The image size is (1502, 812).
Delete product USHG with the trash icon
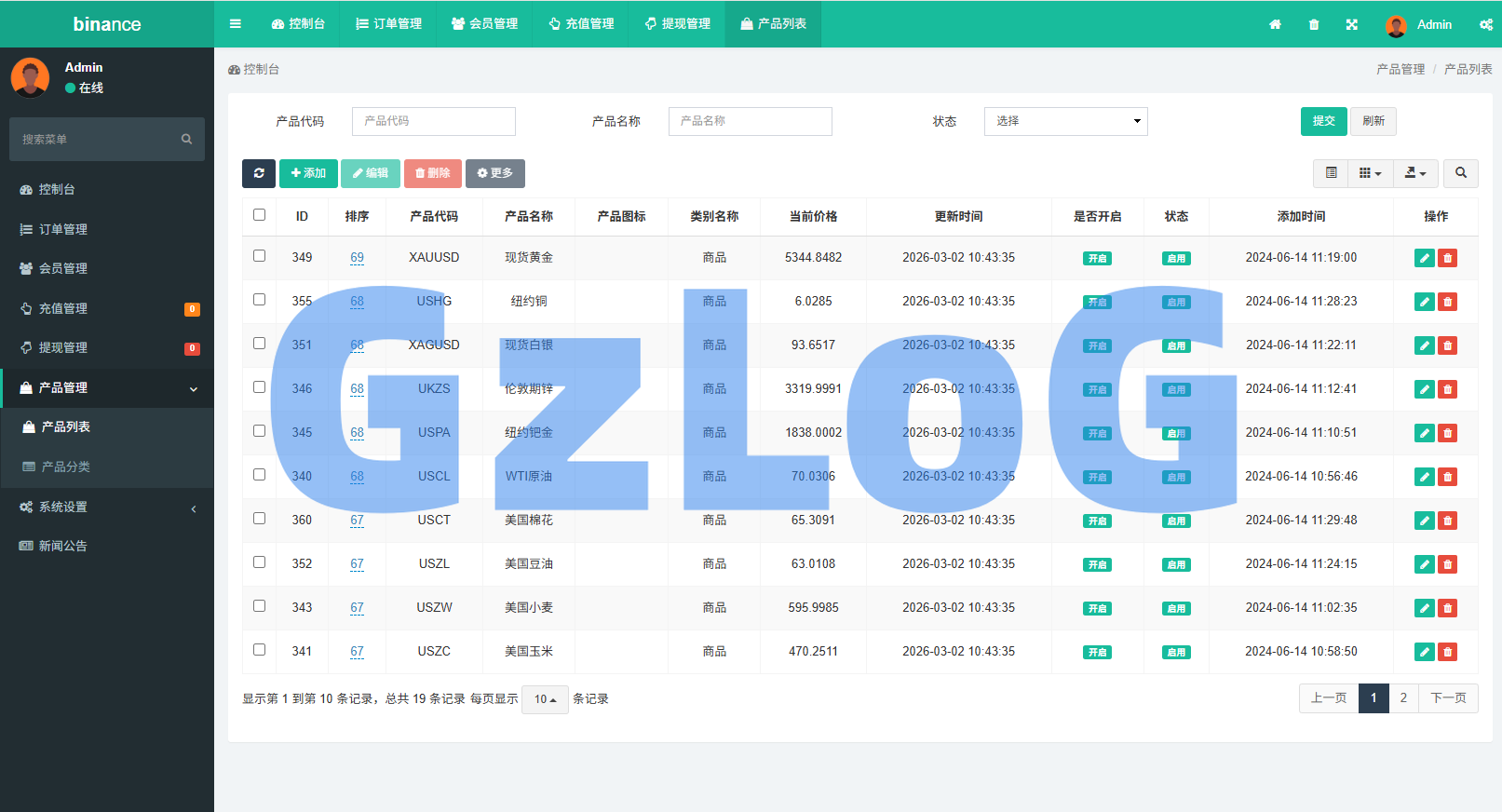(1448, 302)
